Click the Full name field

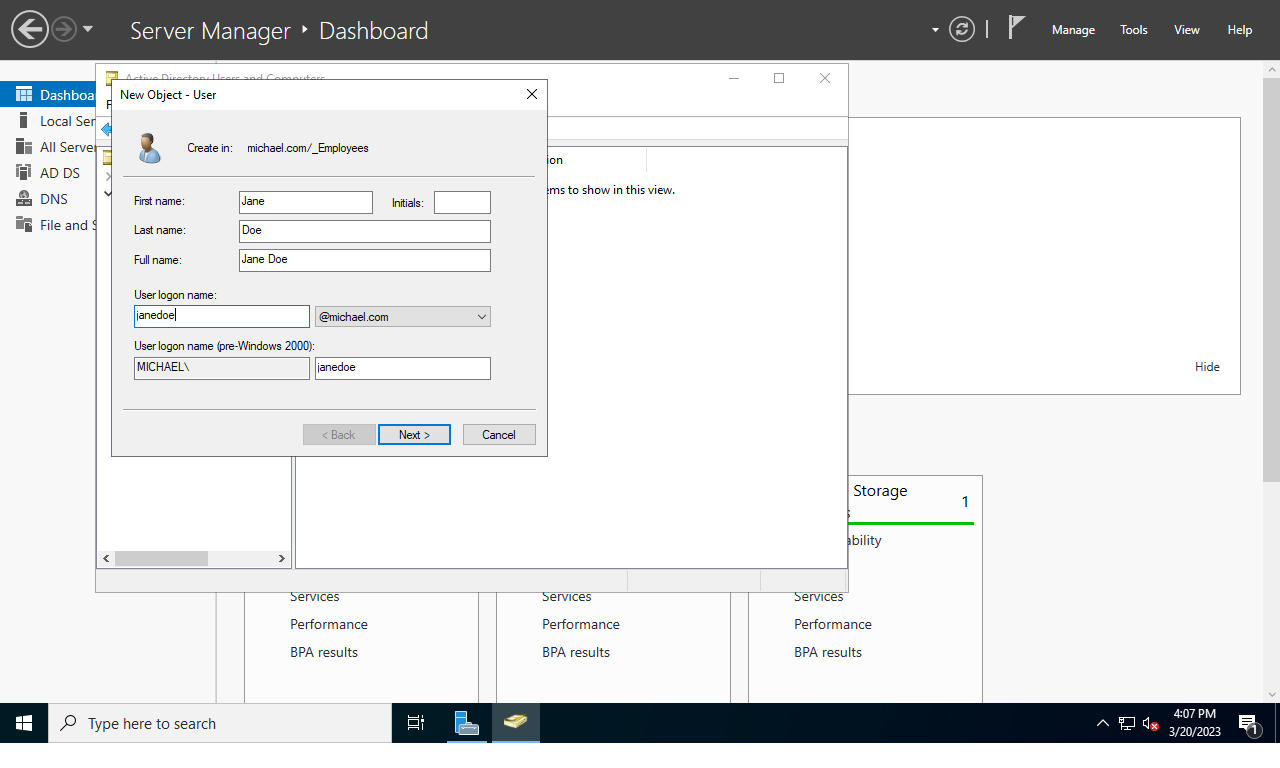365,260
